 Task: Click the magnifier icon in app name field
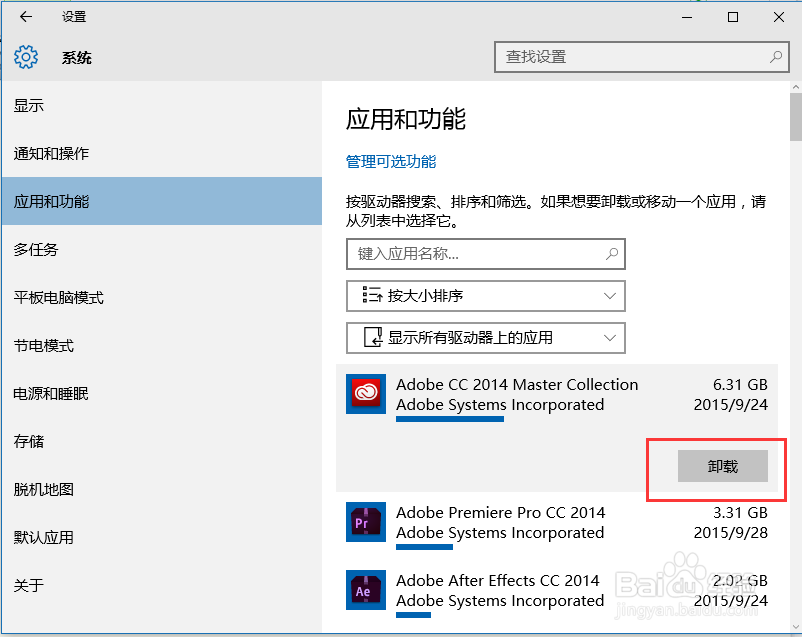(613, 254)
